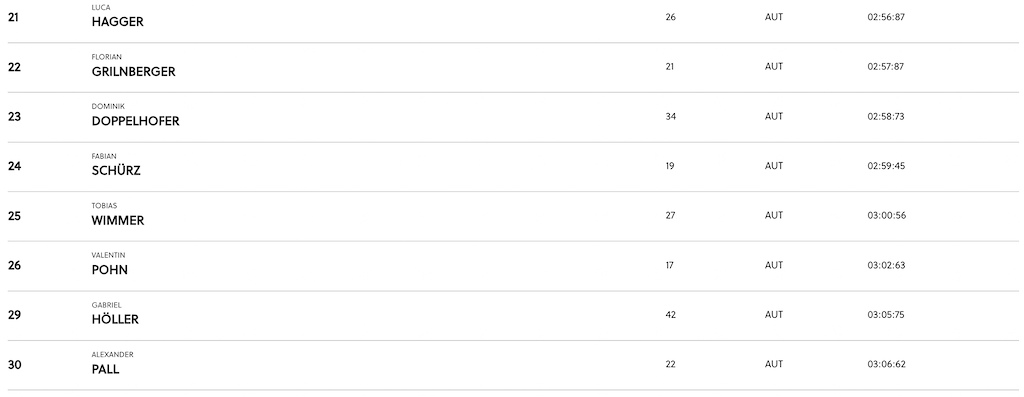Click bib number 17 for Pohn
The height and width of the screenshot is (397, 1024).
point(669,265)
